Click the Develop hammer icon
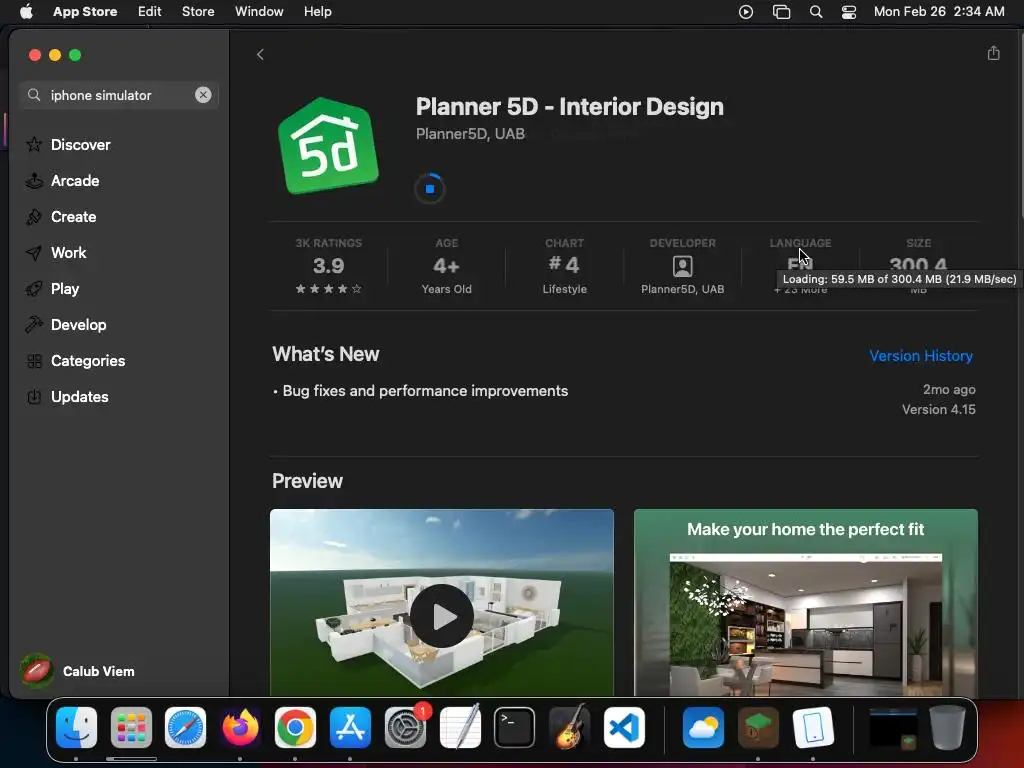Screen dimensions: 1024x768 pos(34,325)
